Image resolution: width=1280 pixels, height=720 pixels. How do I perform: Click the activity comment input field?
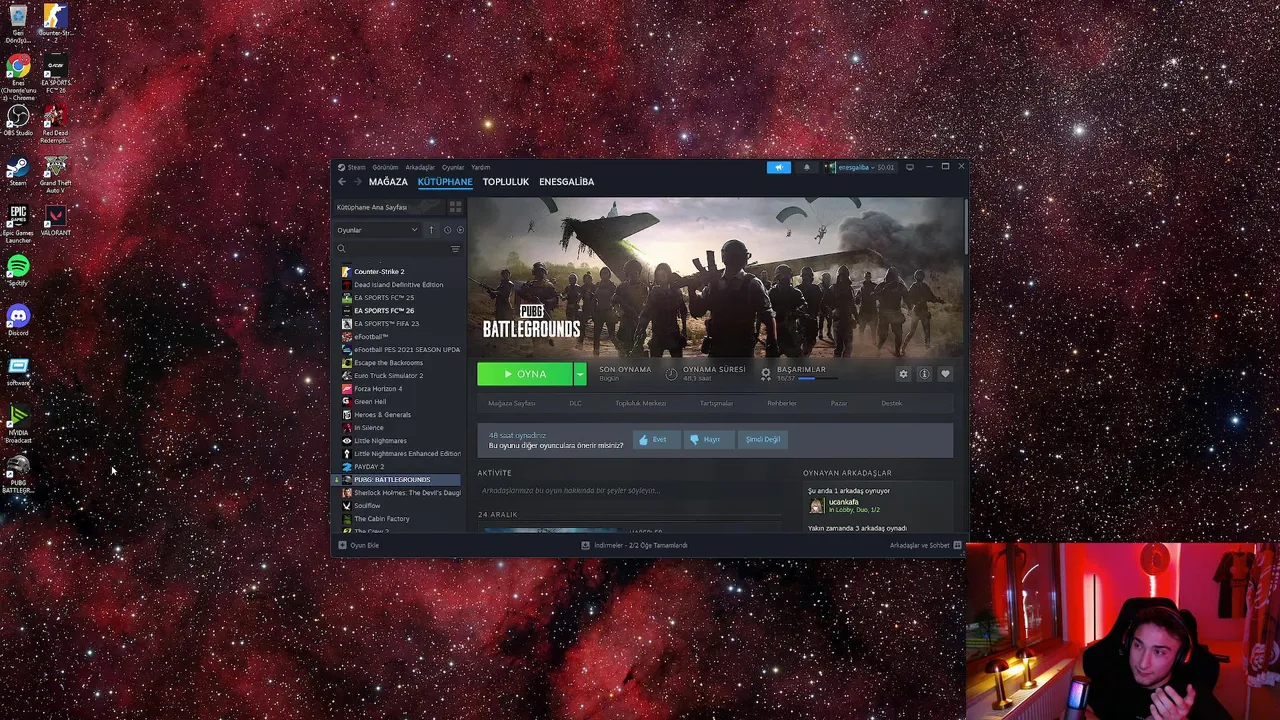click(x=630, y=490)
